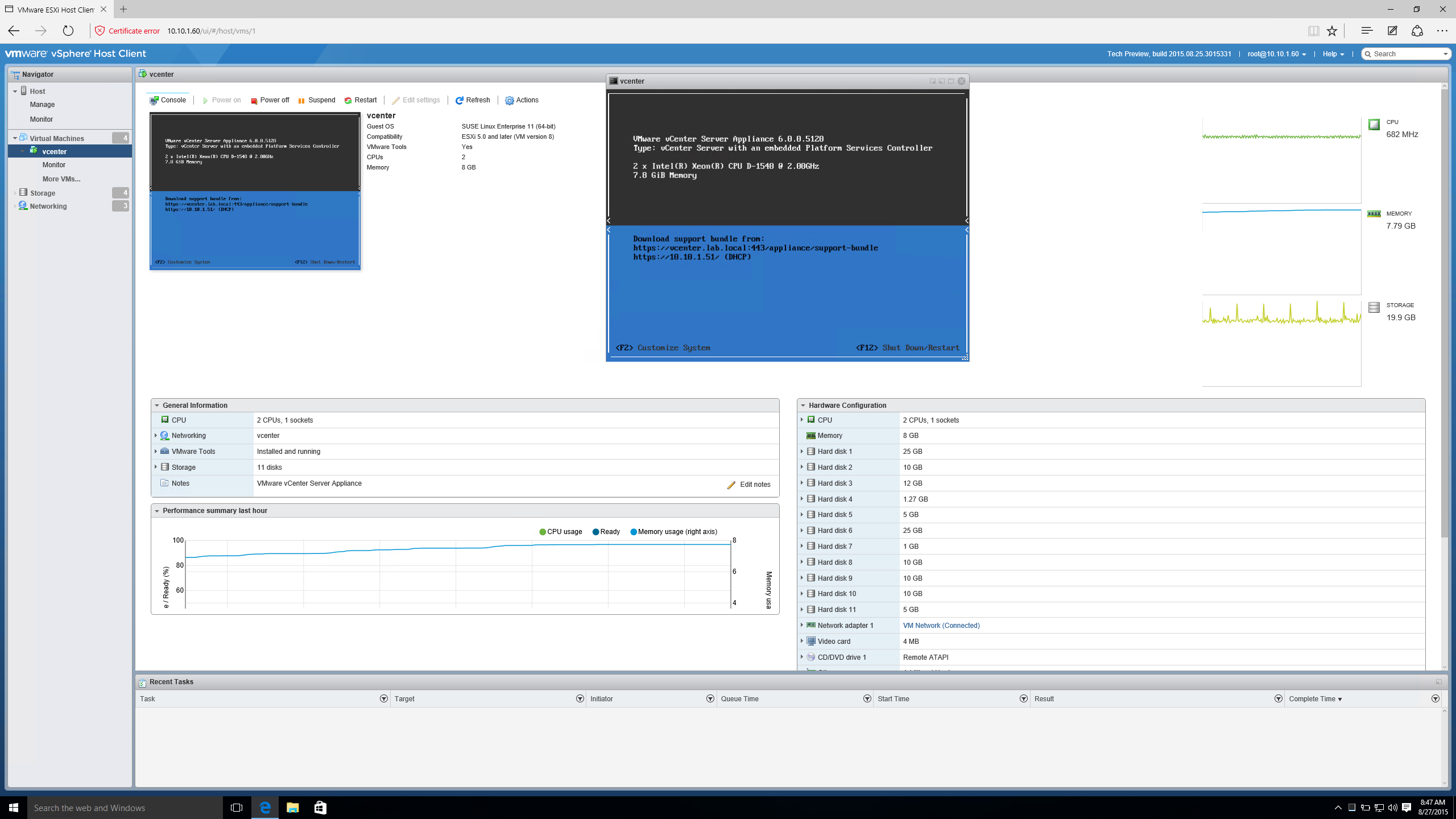The width and height of the screenshot is (1456, 819).
Task: Expand the Storage navigator arrow
Action: click(x=15, y=193)
